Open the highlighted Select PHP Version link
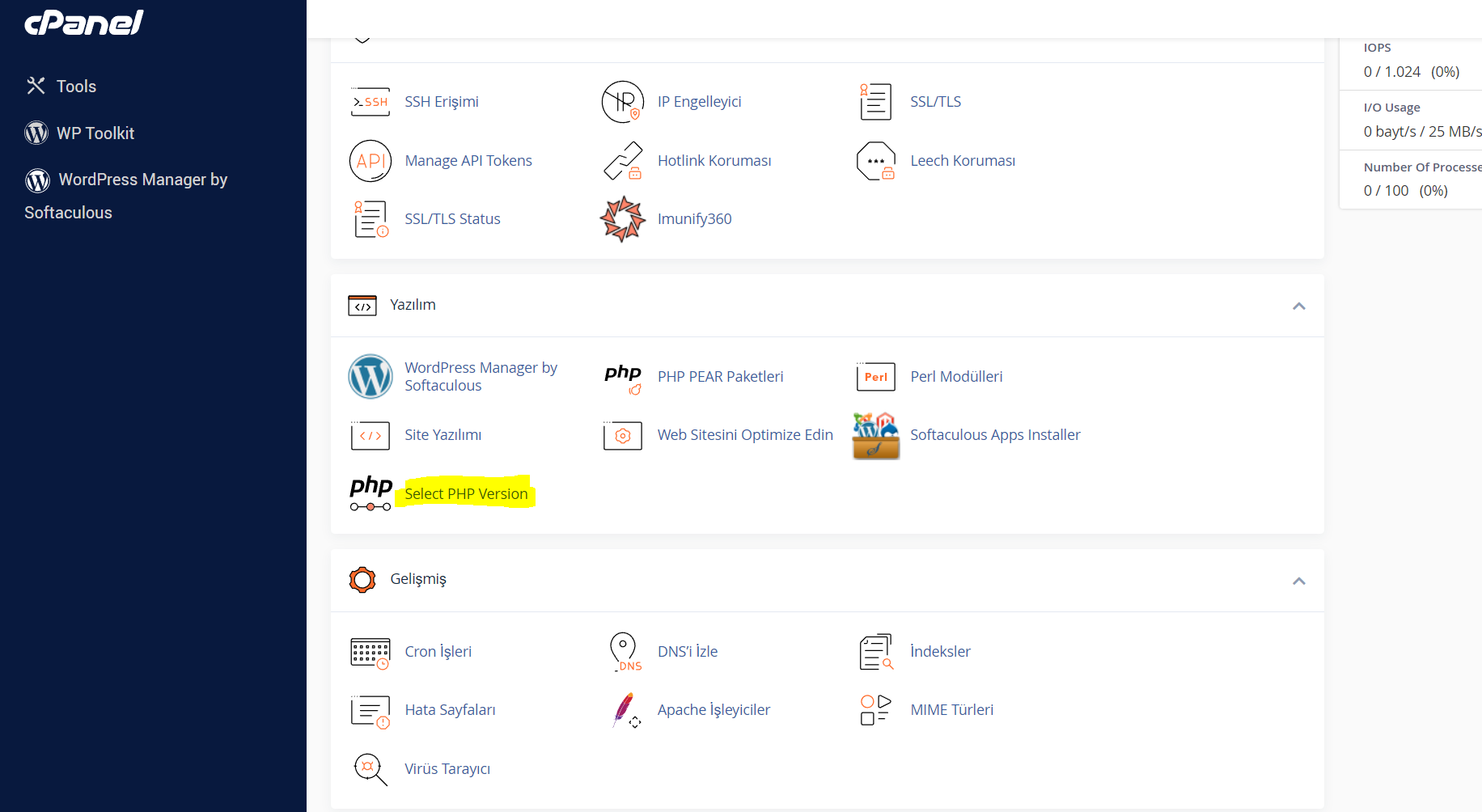The height and width of the screenshot is (812, 1482). click(465, 493)
